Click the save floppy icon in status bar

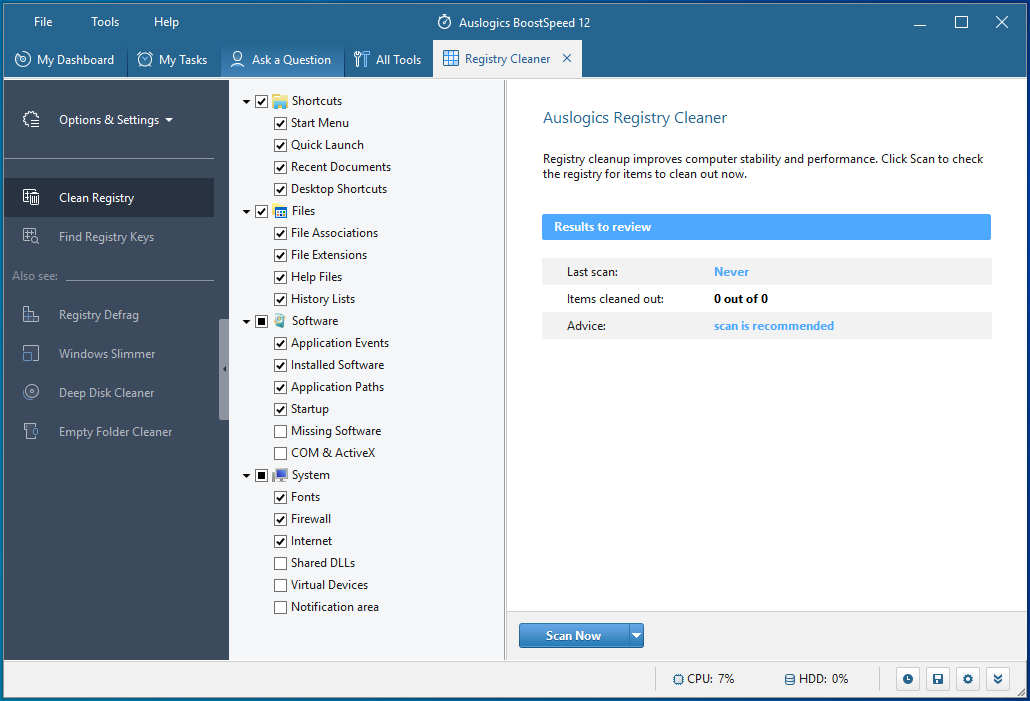pos(937,679)
